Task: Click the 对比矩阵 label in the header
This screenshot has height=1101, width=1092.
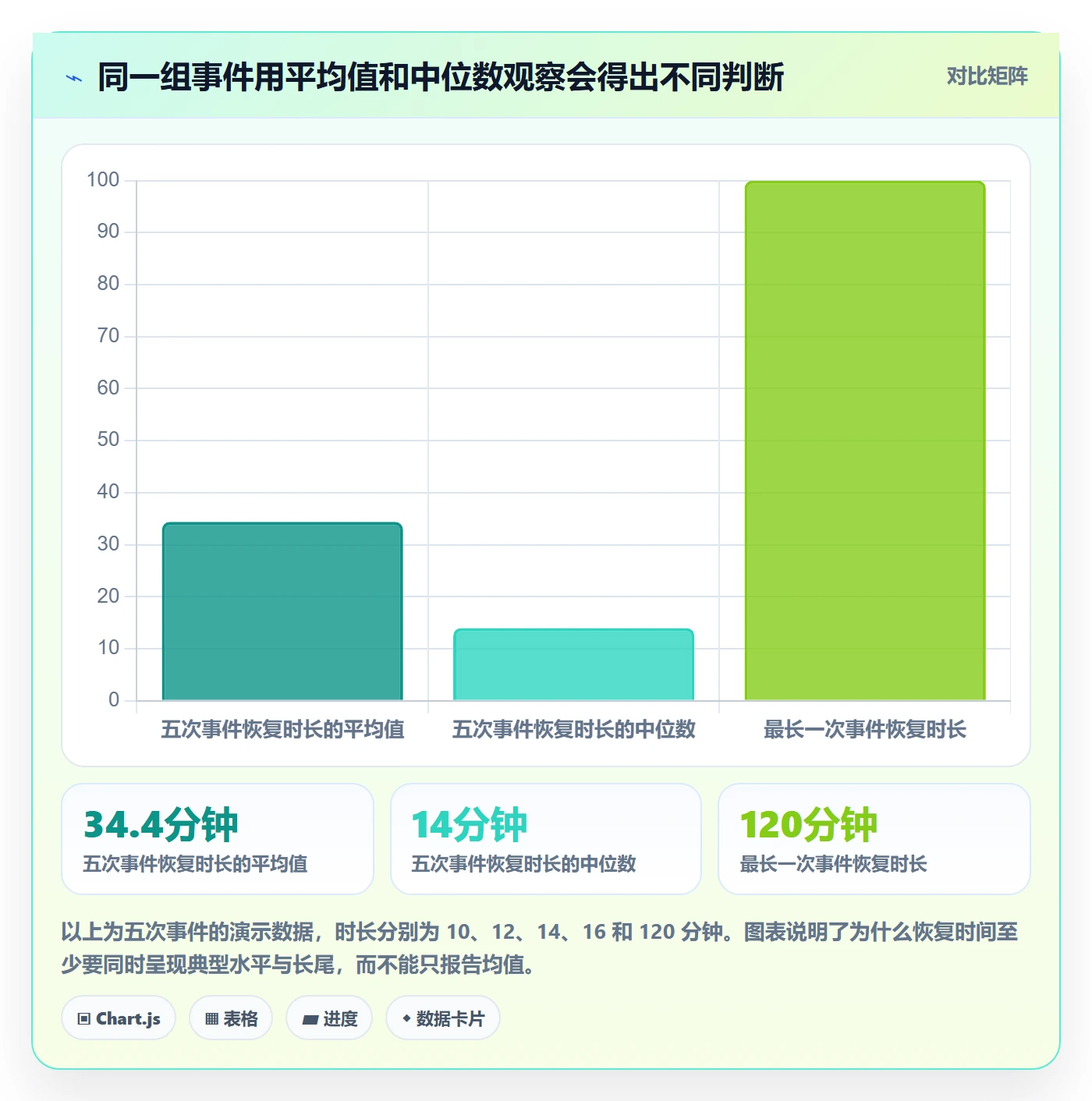Action: (987, 76)
